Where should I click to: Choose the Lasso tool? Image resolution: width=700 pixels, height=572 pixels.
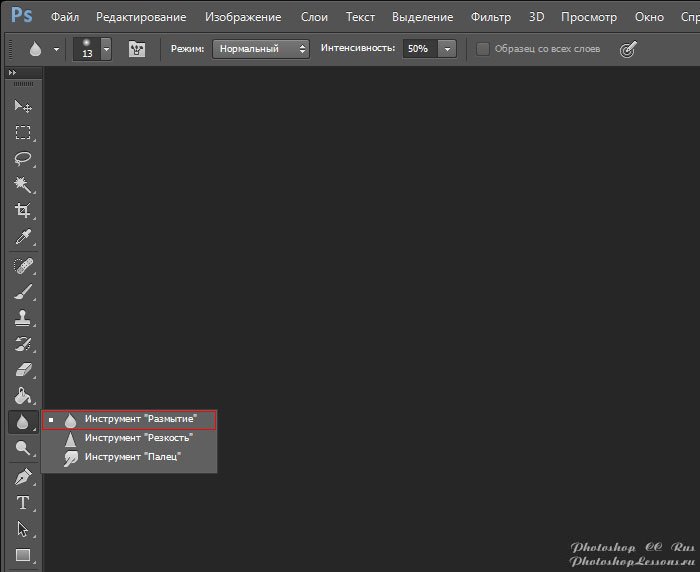[22, 159]
